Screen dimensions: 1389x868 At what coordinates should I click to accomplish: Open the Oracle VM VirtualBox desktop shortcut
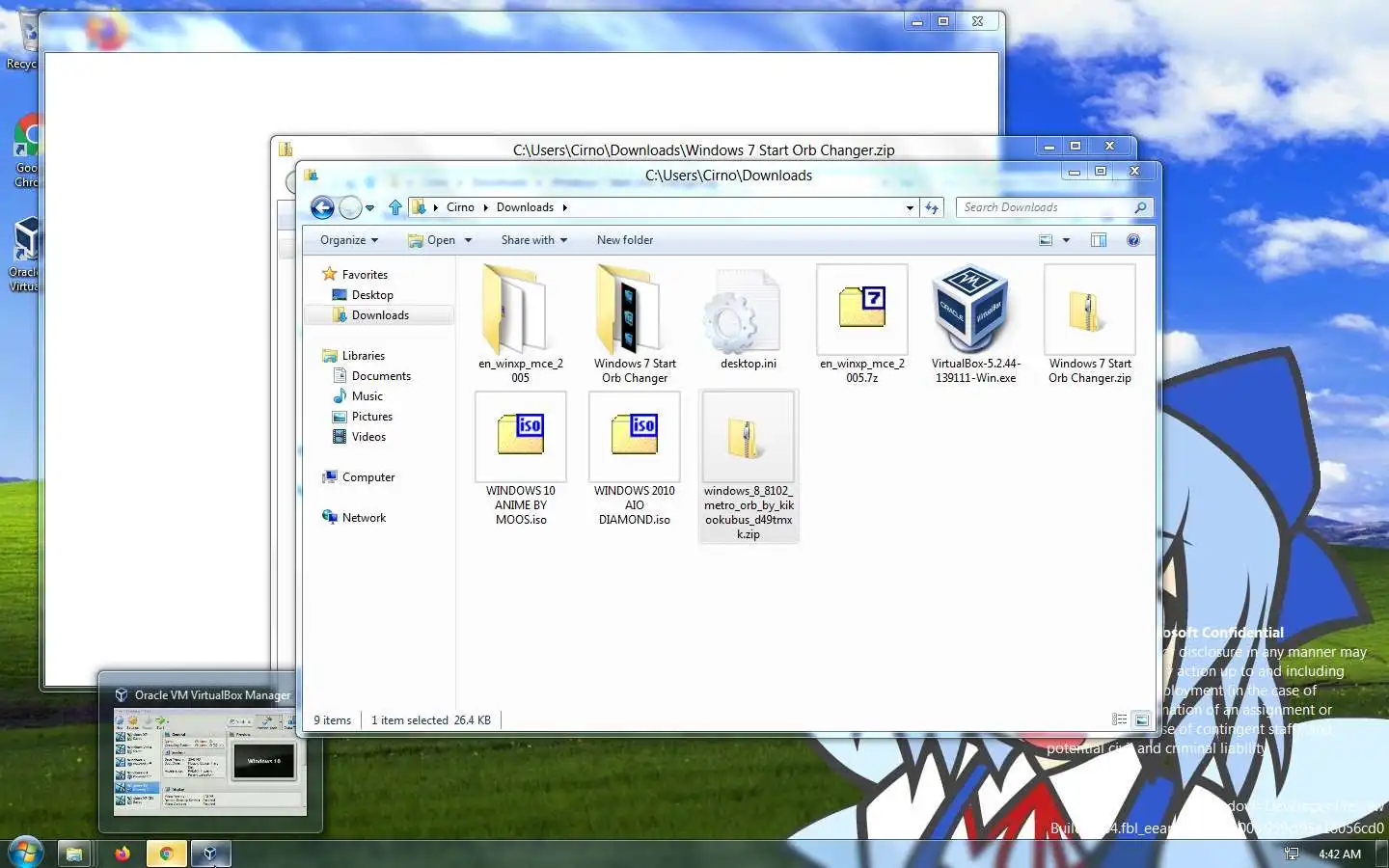(x=25, y=255)
